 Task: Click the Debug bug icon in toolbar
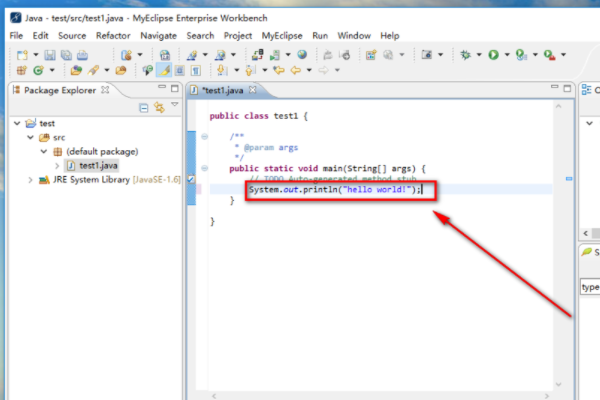(x=466, y=55)
